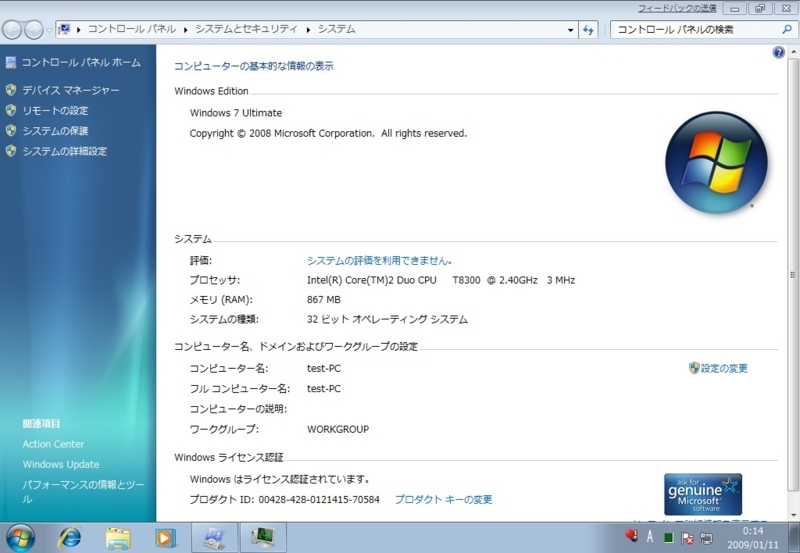Click shield icon beside リモートの設定
Viewport: 800px width, 553px height.
(11, 110)
